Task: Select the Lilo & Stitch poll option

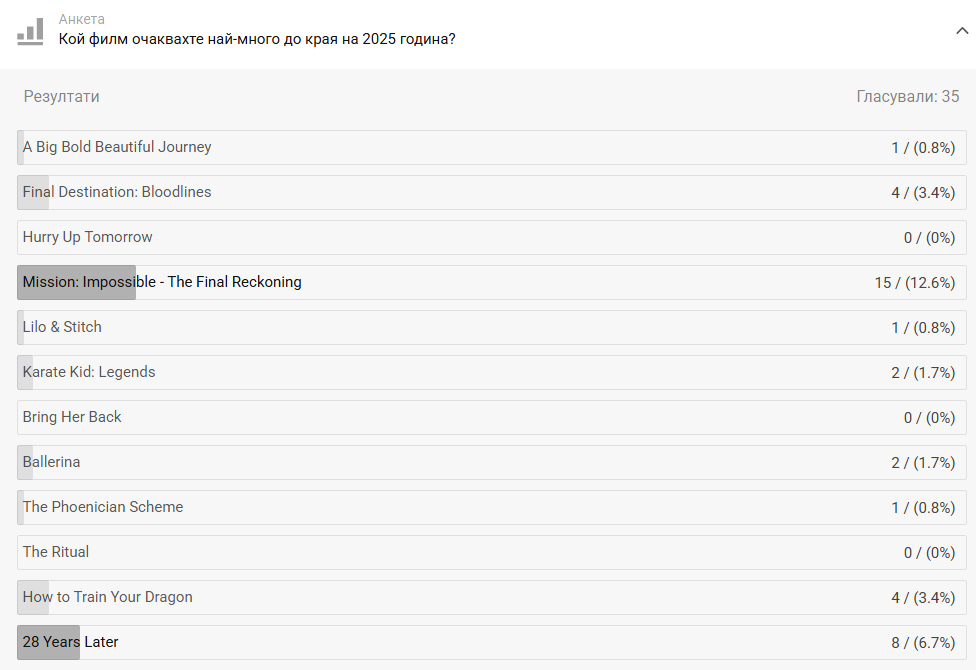Action: pyautogui.click(x=492, y=328)
